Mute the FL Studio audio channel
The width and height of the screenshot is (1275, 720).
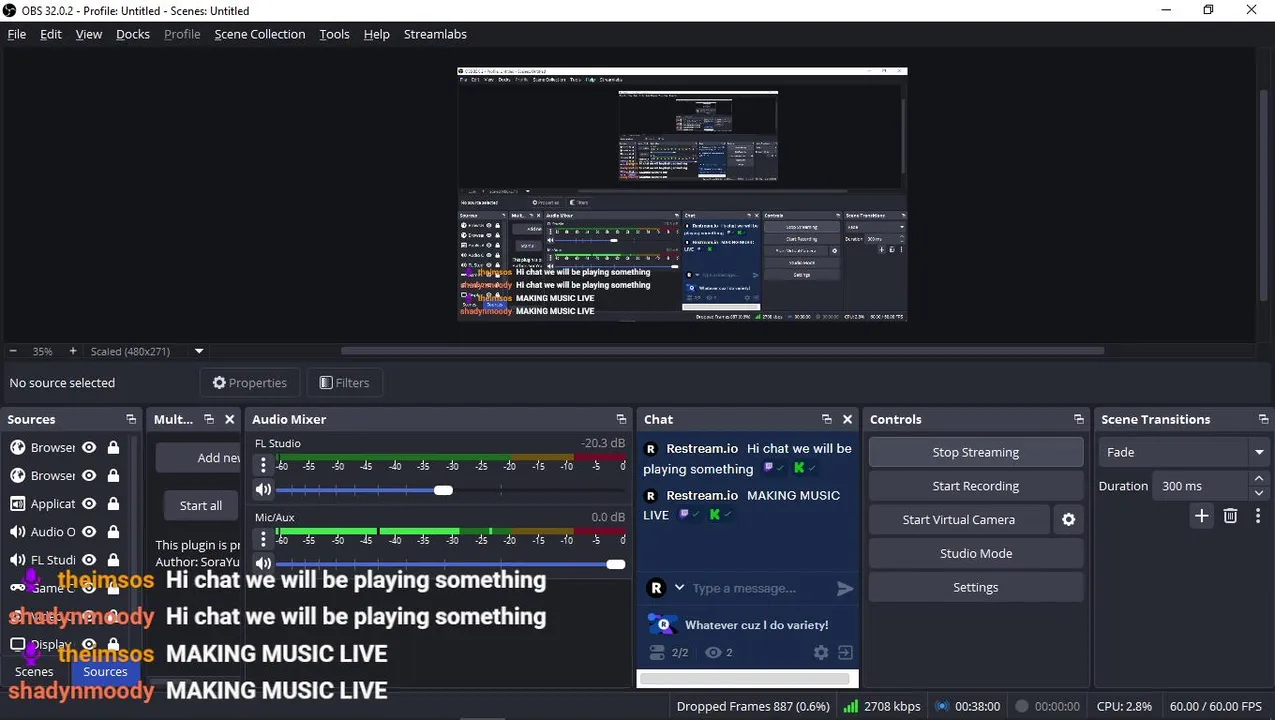click(x=263, y=490)
